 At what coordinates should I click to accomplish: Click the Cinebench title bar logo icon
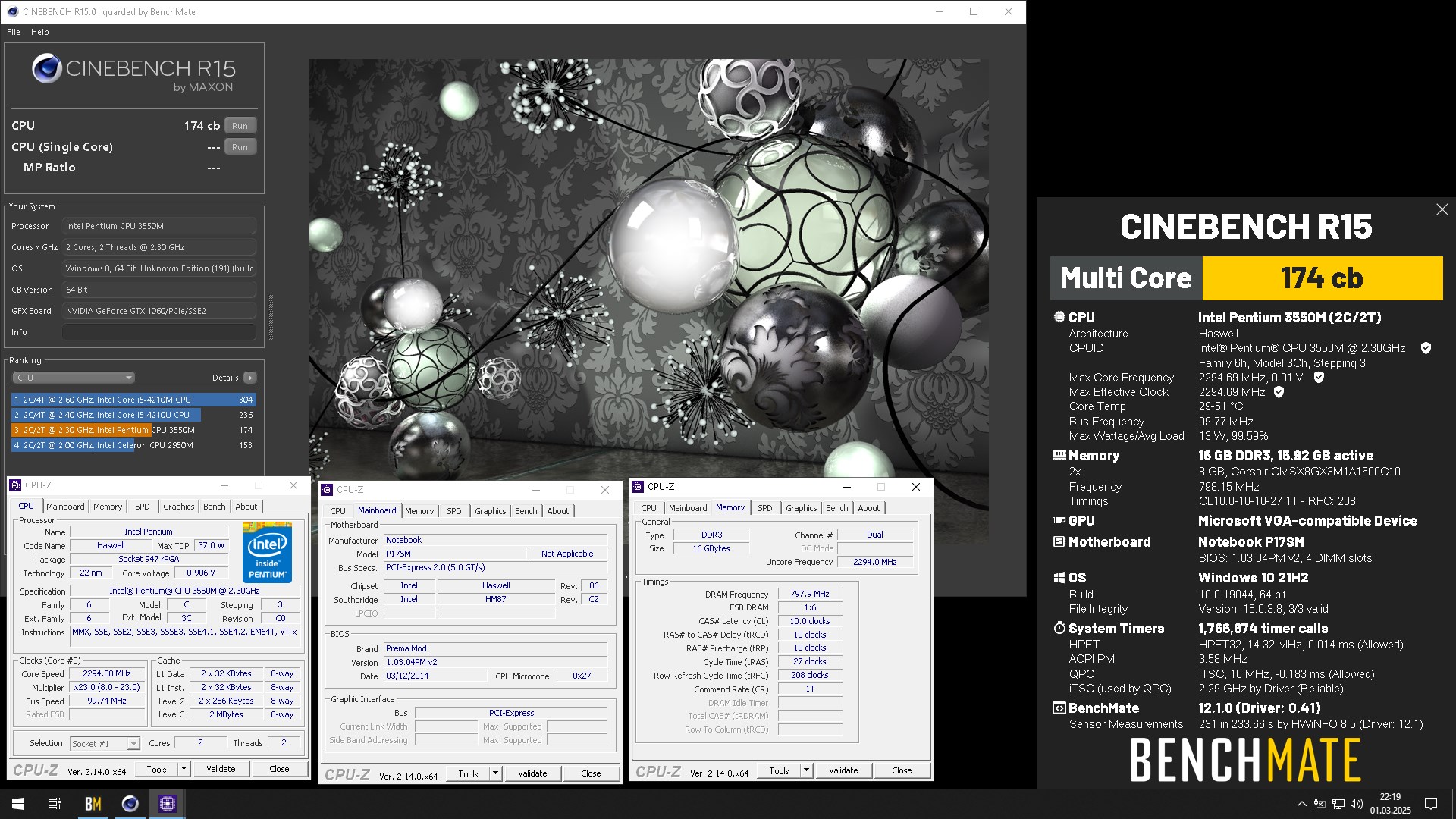tap(13, 11)
